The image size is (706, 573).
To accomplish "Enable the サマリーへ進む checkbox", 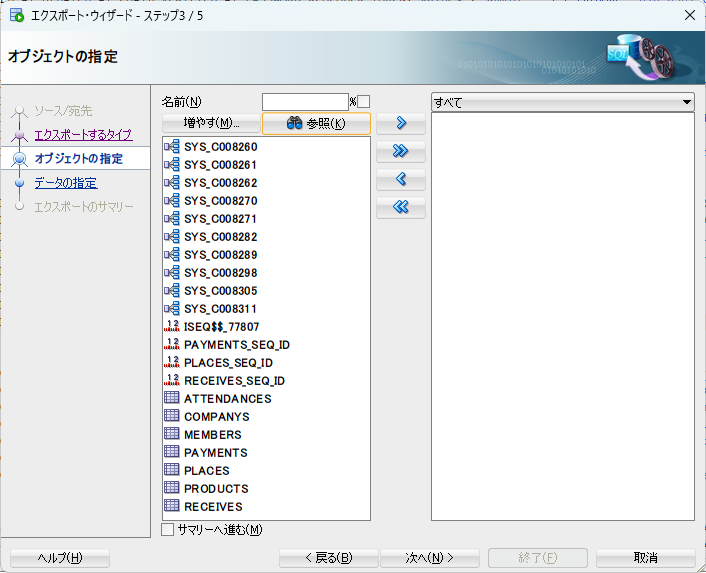I will pyautogui.click(x=168, y=530).
